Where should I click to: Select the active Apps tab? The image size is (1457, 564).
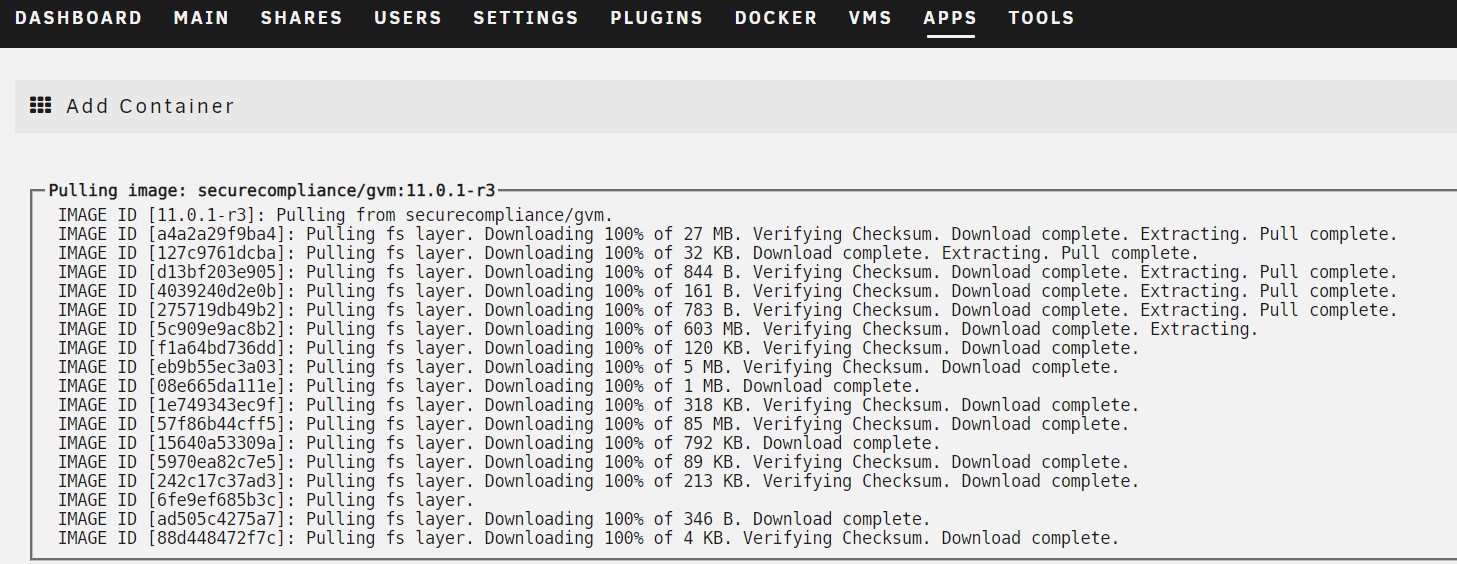tap(950, 18)
